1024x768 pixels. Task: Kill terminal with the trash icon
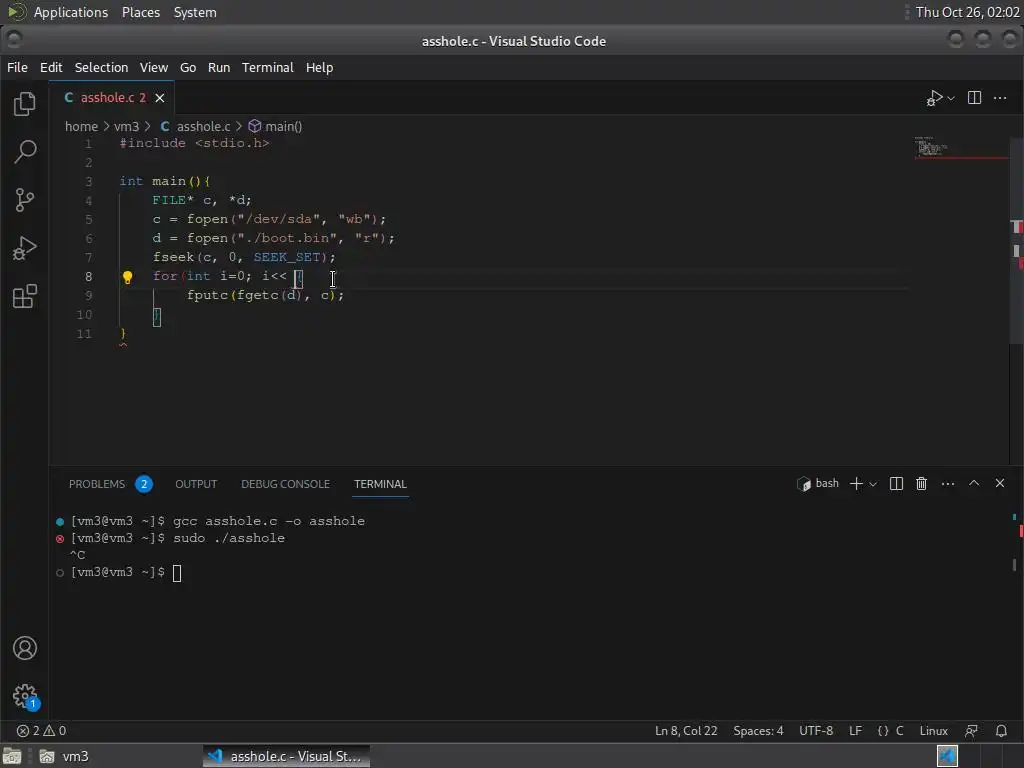coord(921,483)
